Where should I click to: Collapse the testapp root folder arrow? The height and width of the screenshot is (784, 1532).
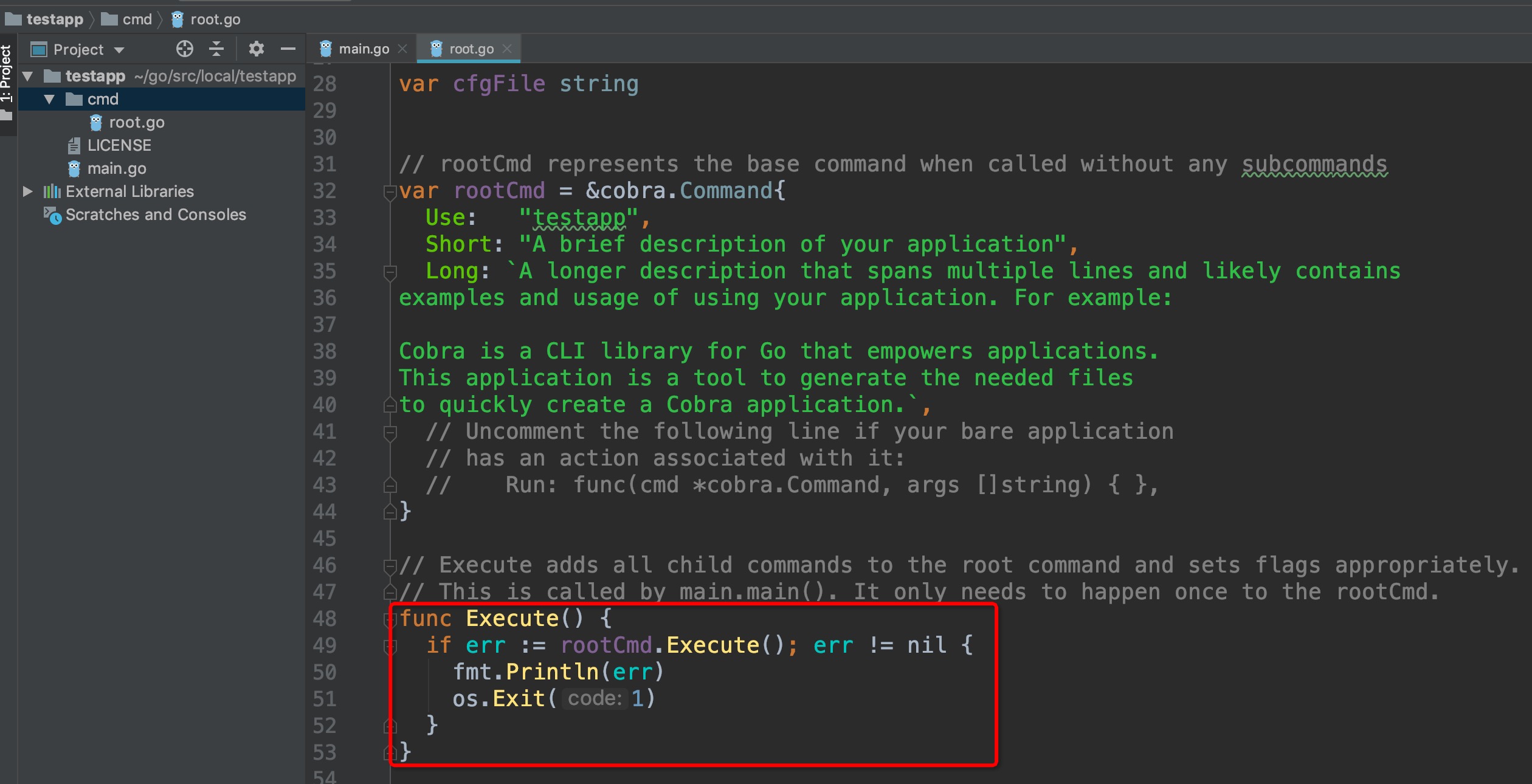[27, 76]
